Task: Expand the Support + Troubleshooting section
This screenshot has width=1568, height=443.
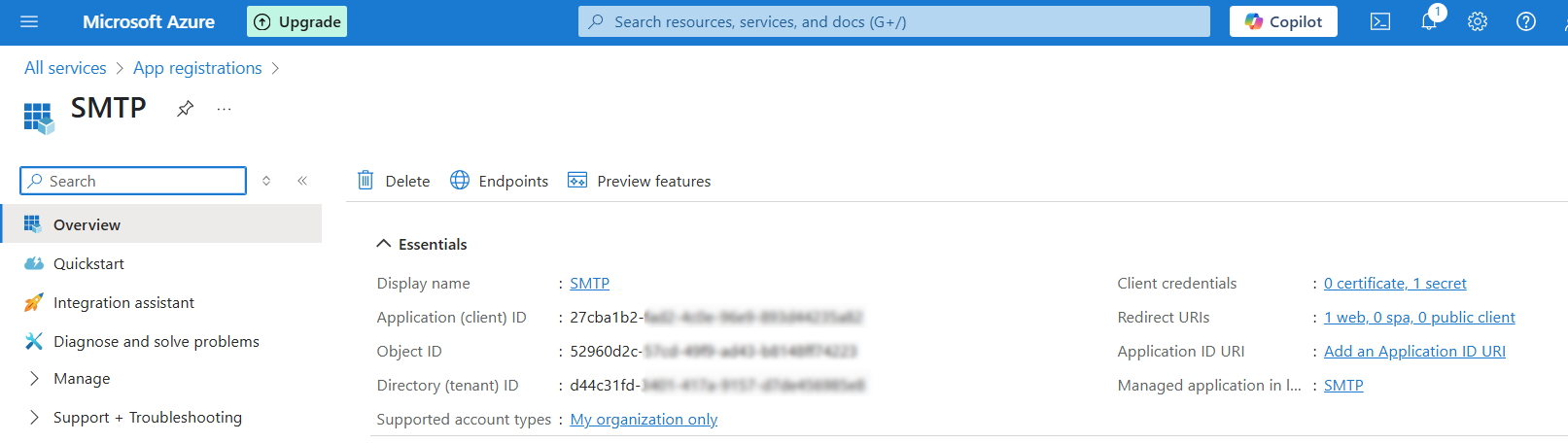Action: (x=148, y=417)
